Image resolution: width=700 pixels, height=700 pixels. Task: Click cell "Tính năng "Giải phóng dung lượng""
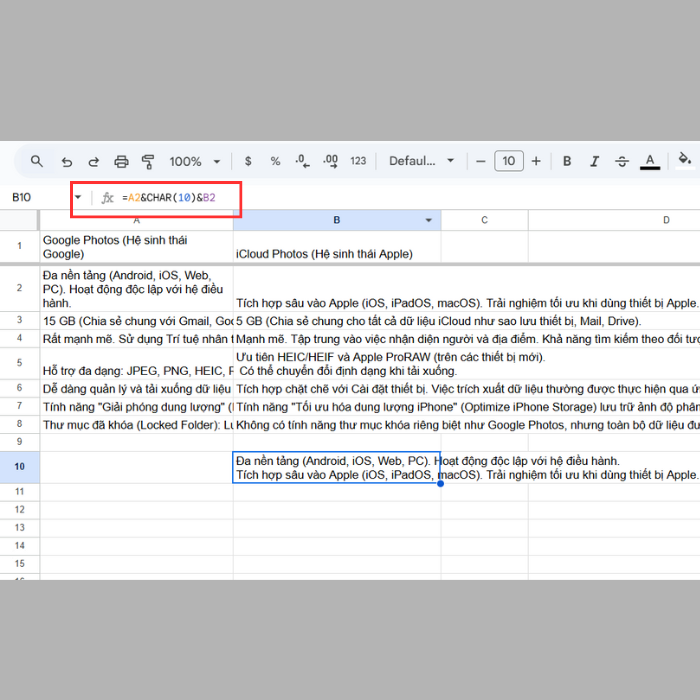tap(137, 407)
